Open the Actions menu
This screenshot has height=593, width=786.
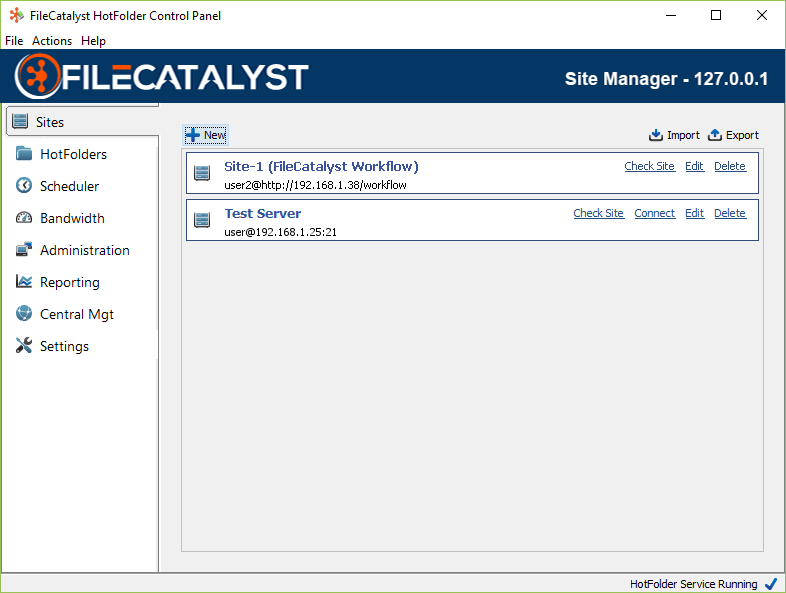pos(52,41)
